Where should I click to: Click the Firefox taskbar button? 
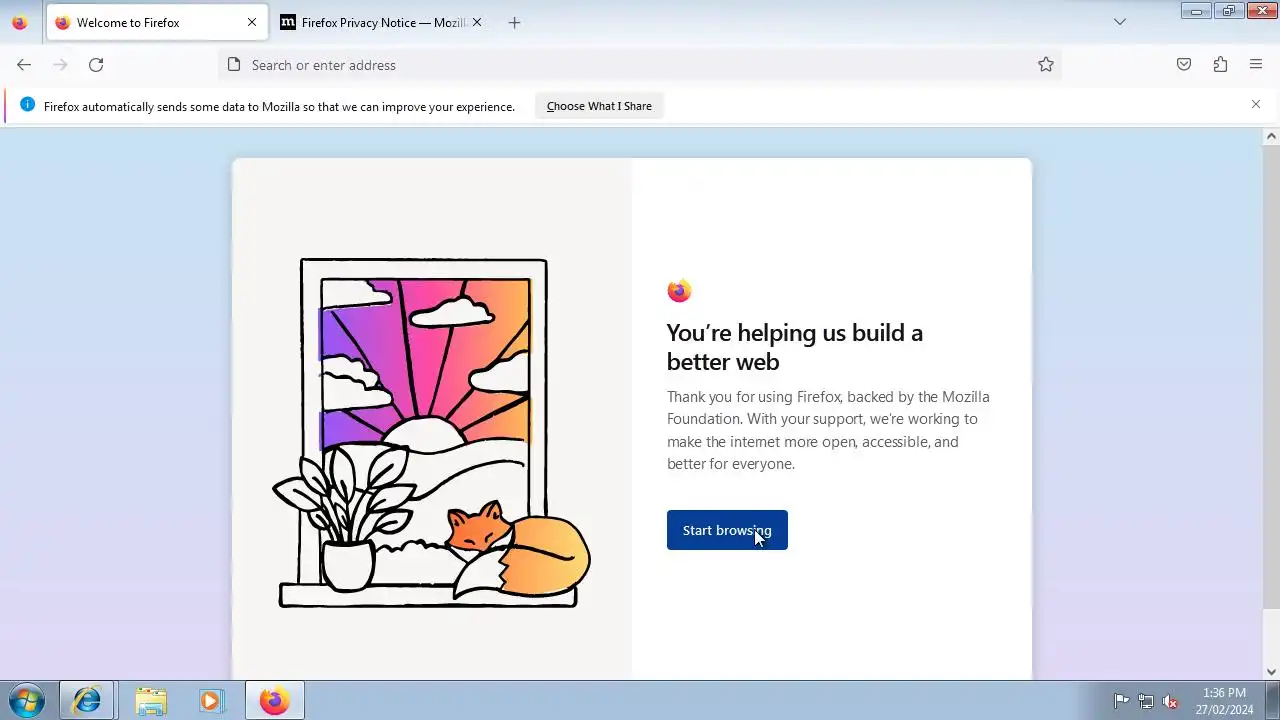tap(275, 700)
